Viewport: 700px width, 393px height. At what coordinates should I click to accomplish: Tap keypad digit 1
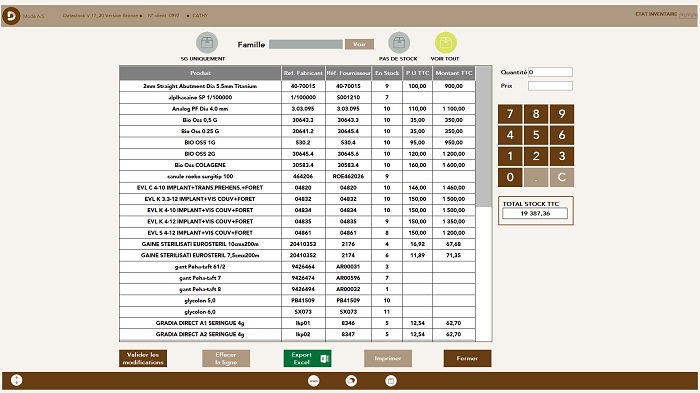510,156
